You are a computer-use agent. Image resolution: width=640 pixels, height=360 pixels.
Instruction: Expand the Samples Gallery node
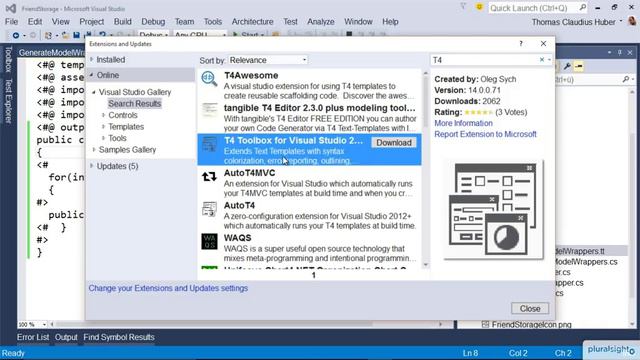(94, 150)
